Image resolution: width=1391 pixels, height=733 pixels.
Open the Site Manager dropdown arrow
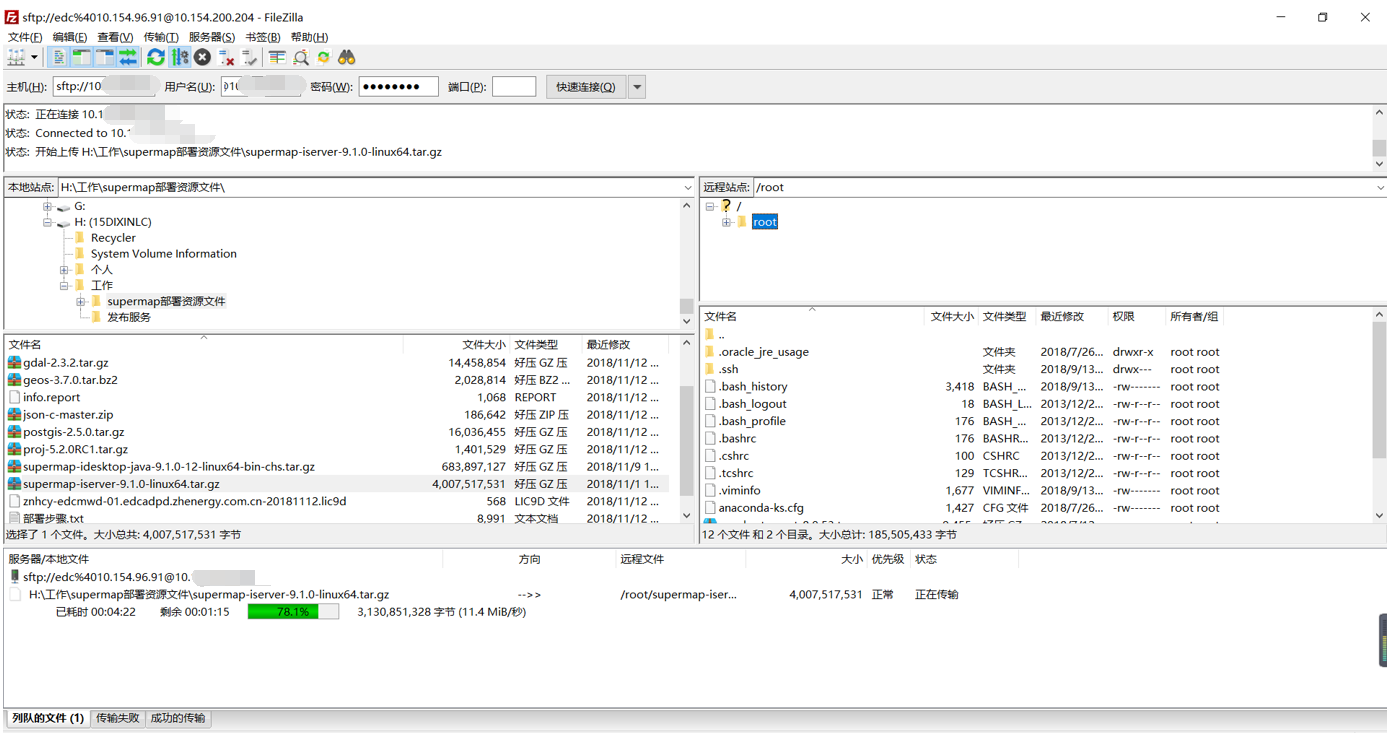(x=34, y=57)
